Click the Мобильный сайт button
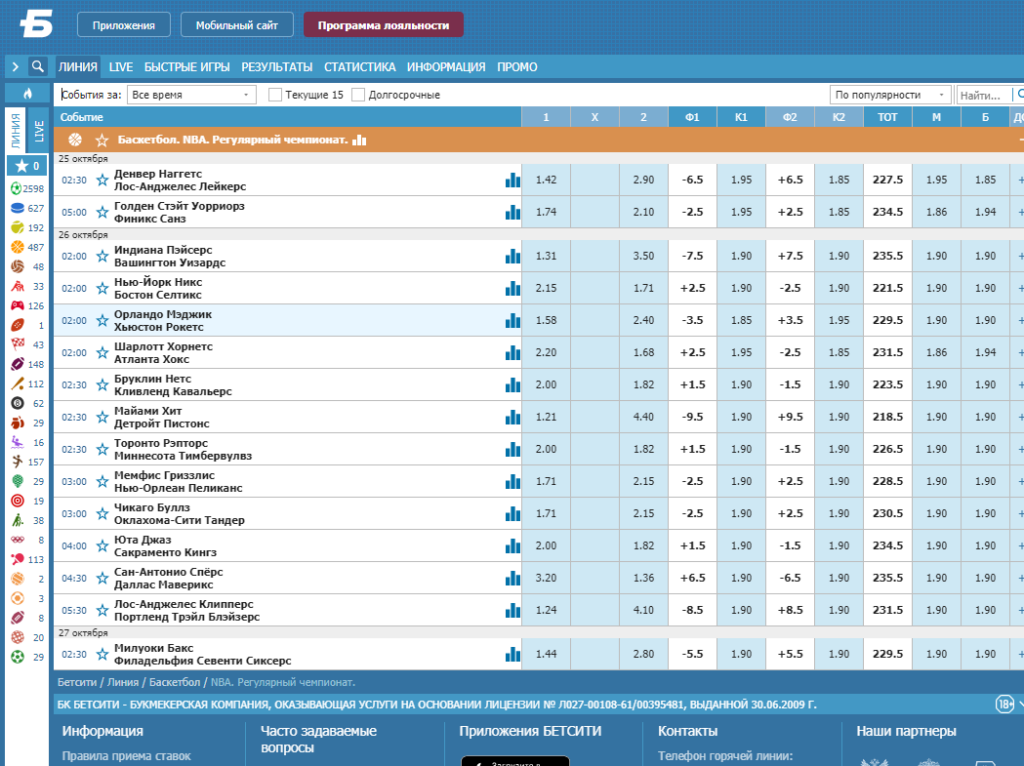This screenshot has height=766, width=1024. [x=237, y=25]
